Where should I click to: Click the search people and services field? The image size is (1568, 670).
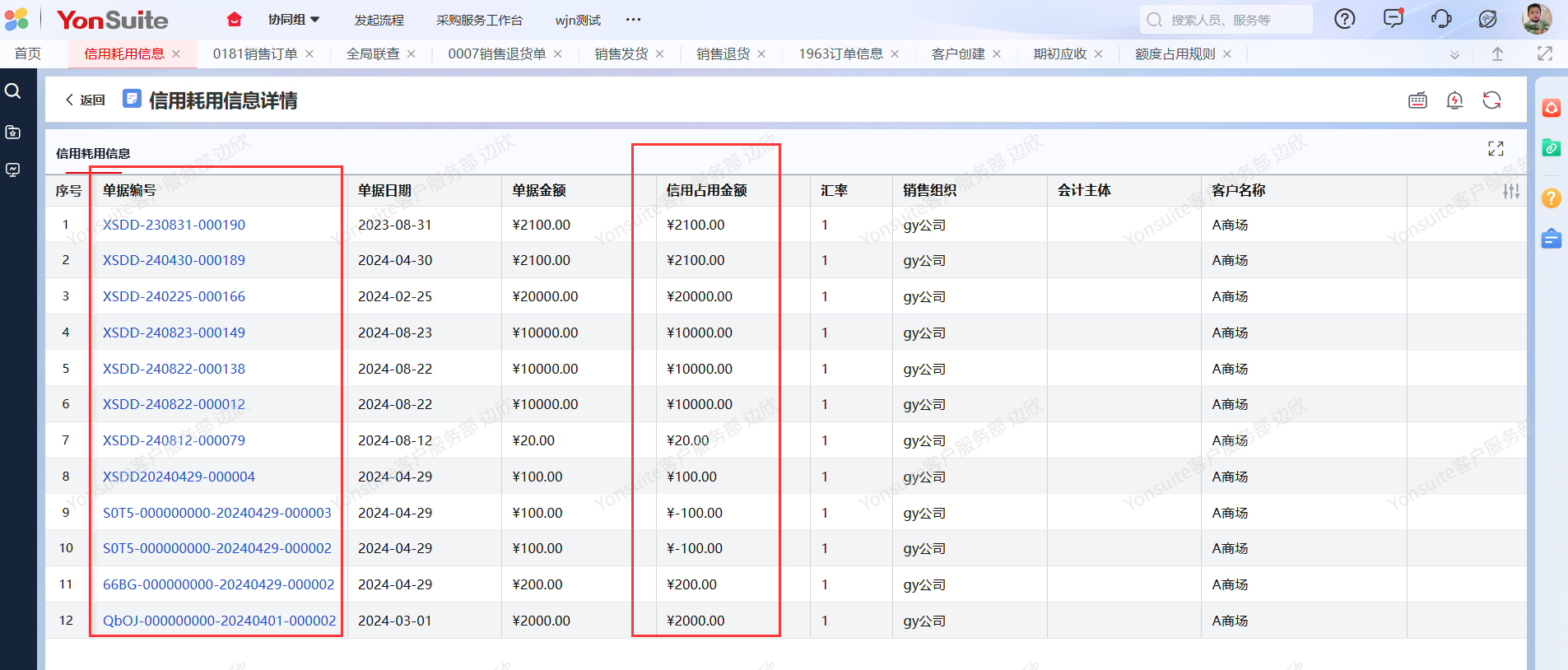(1226, 20)
